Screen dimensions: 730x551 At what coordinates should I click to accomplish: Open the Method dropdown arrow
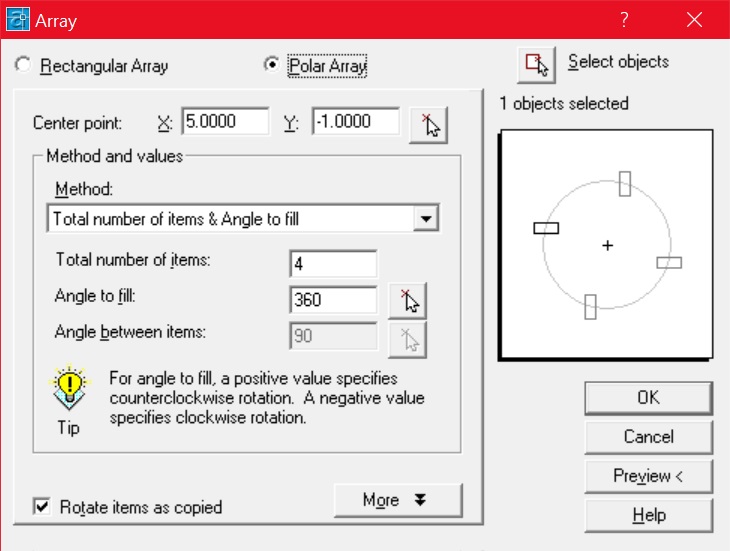pos(426,218)
